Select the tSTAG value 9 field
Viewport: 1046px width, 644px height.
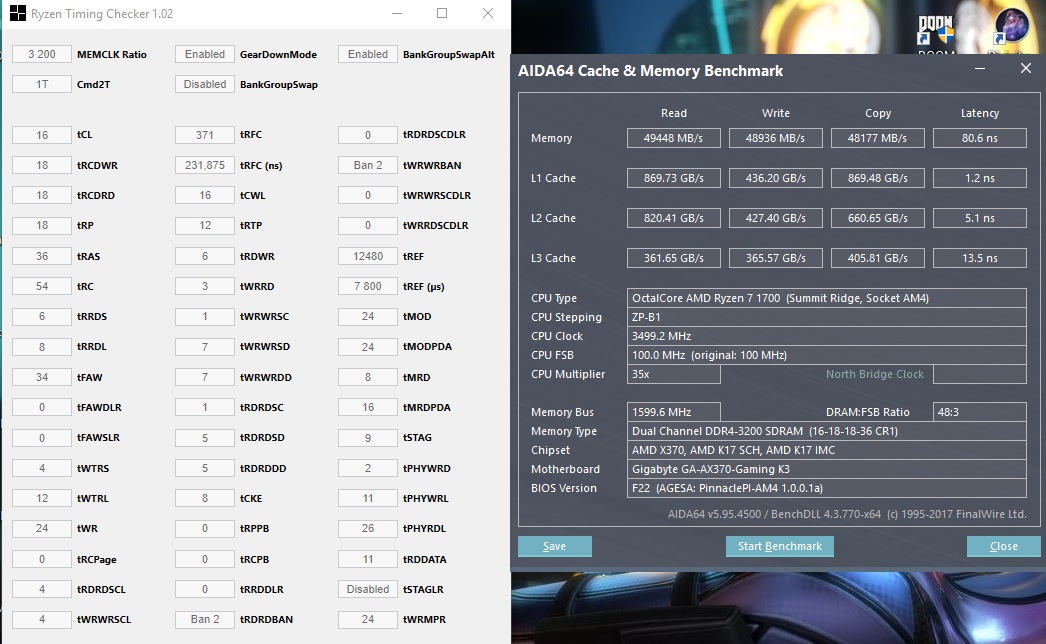368,438
